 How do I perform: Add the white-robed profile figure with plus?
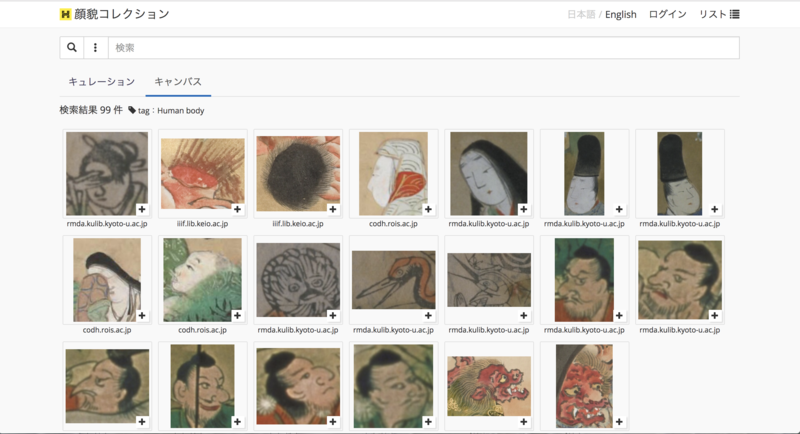click(x=428, y=209)
